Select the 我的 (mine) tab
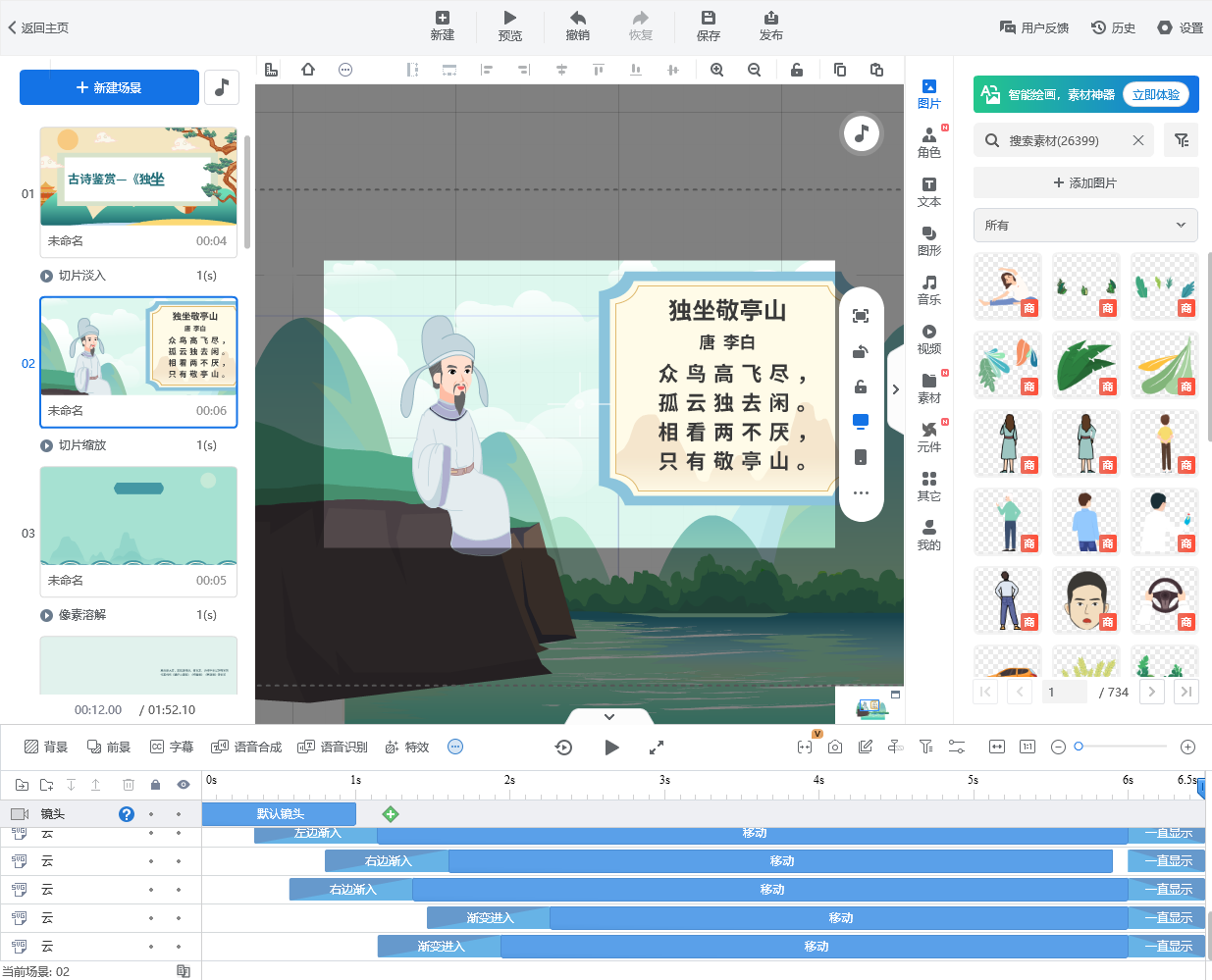The height and width of the screenshot is (980, 1212). pos(929,535)
